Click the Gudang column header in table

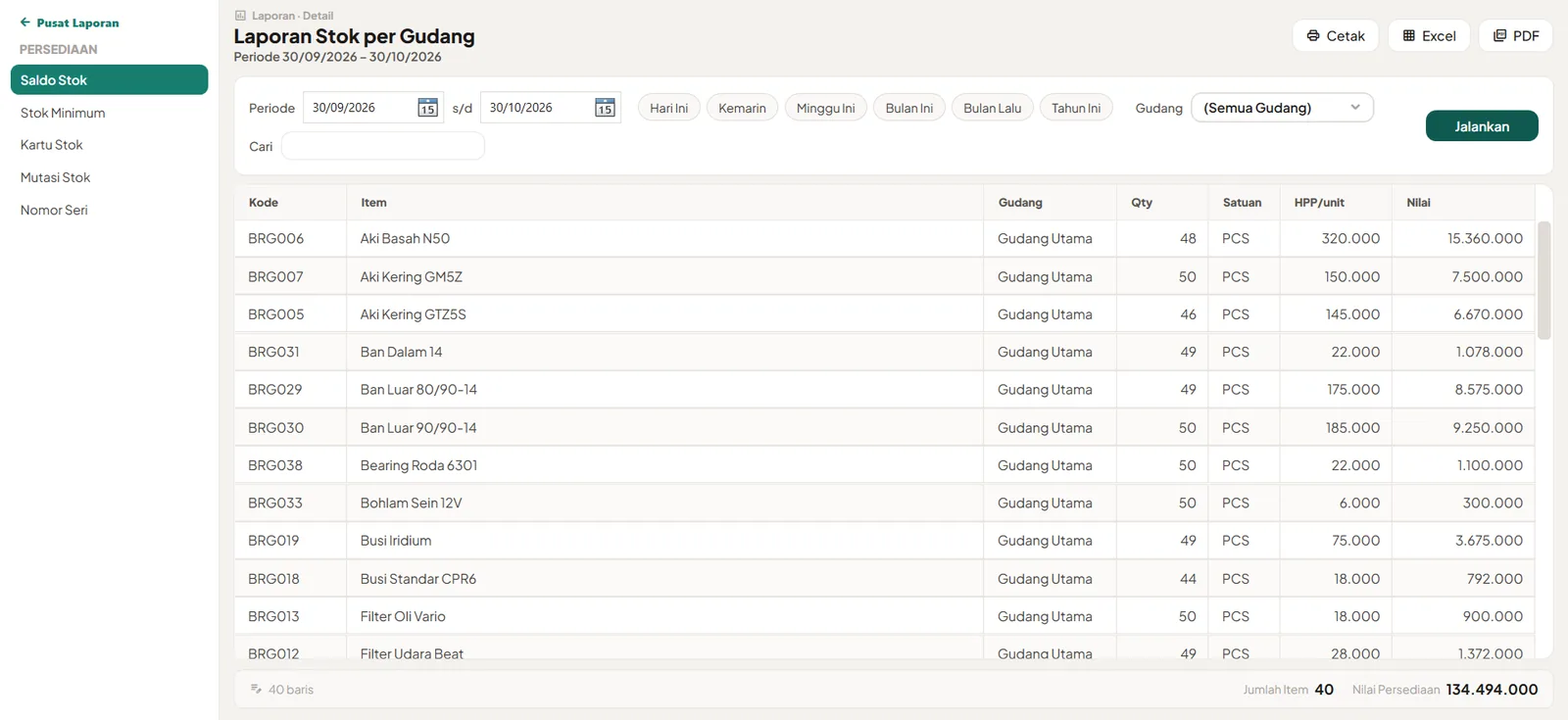1051,203
